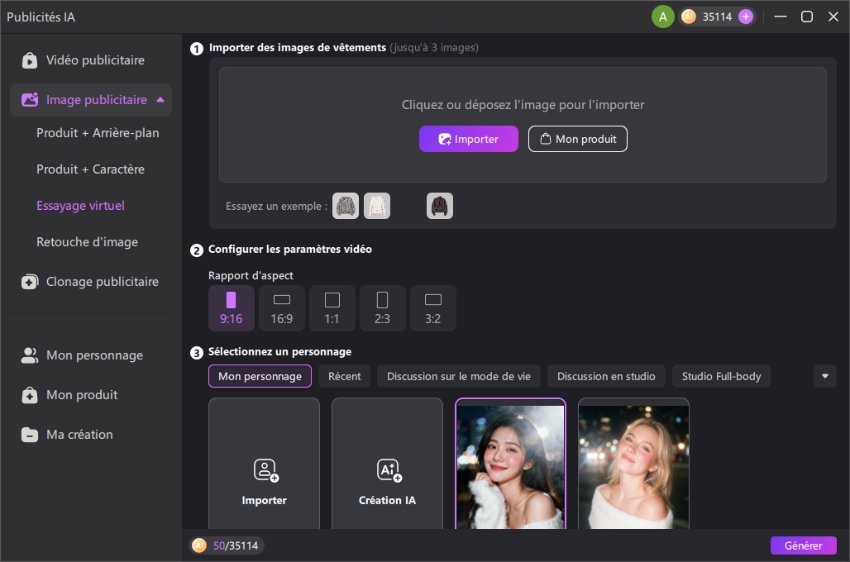Select the 2:3 aspect ratio

[382, 308]
